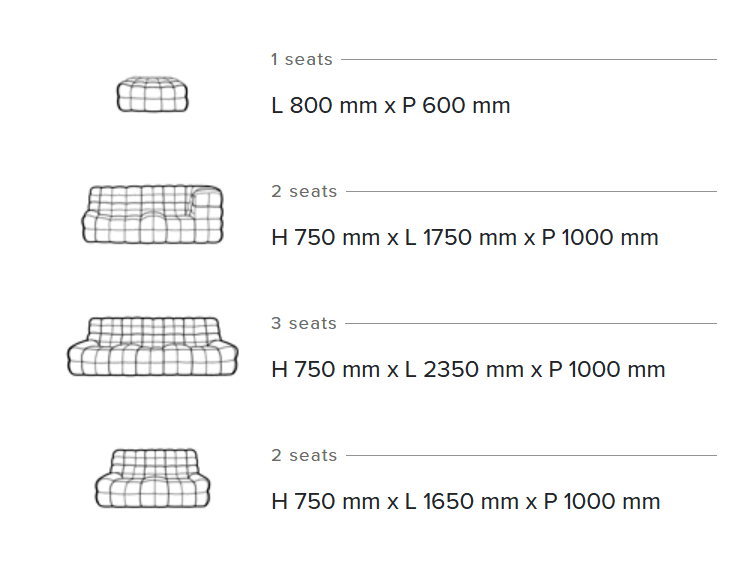
Task: Click "2 seats" label above L 1650 mm
Action: pos(304,456)
